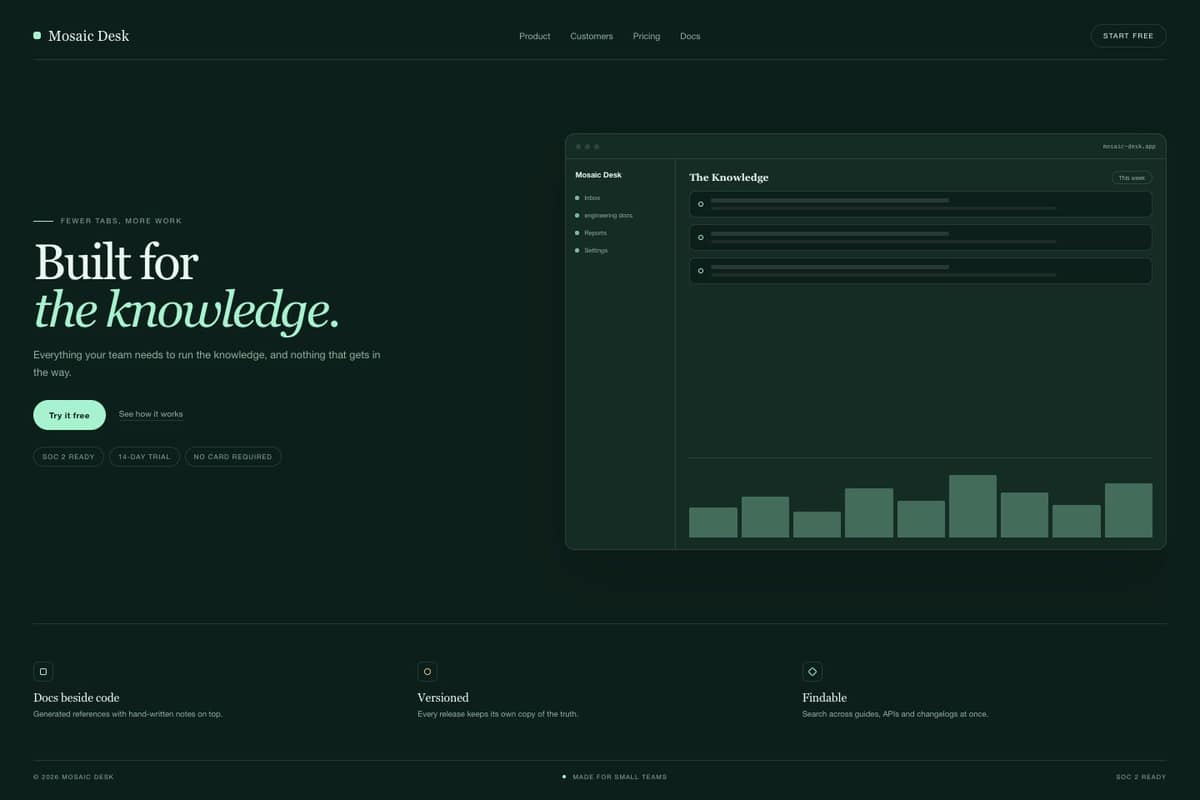Click the mosaic-desk.app address text

click(x=1129, y=146)
